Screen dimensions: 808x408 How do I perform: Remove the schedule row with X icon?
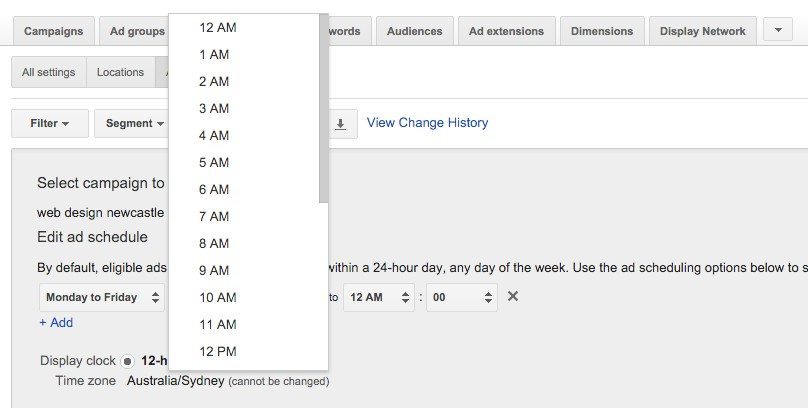pyautogui.click(x=513, y=297)
